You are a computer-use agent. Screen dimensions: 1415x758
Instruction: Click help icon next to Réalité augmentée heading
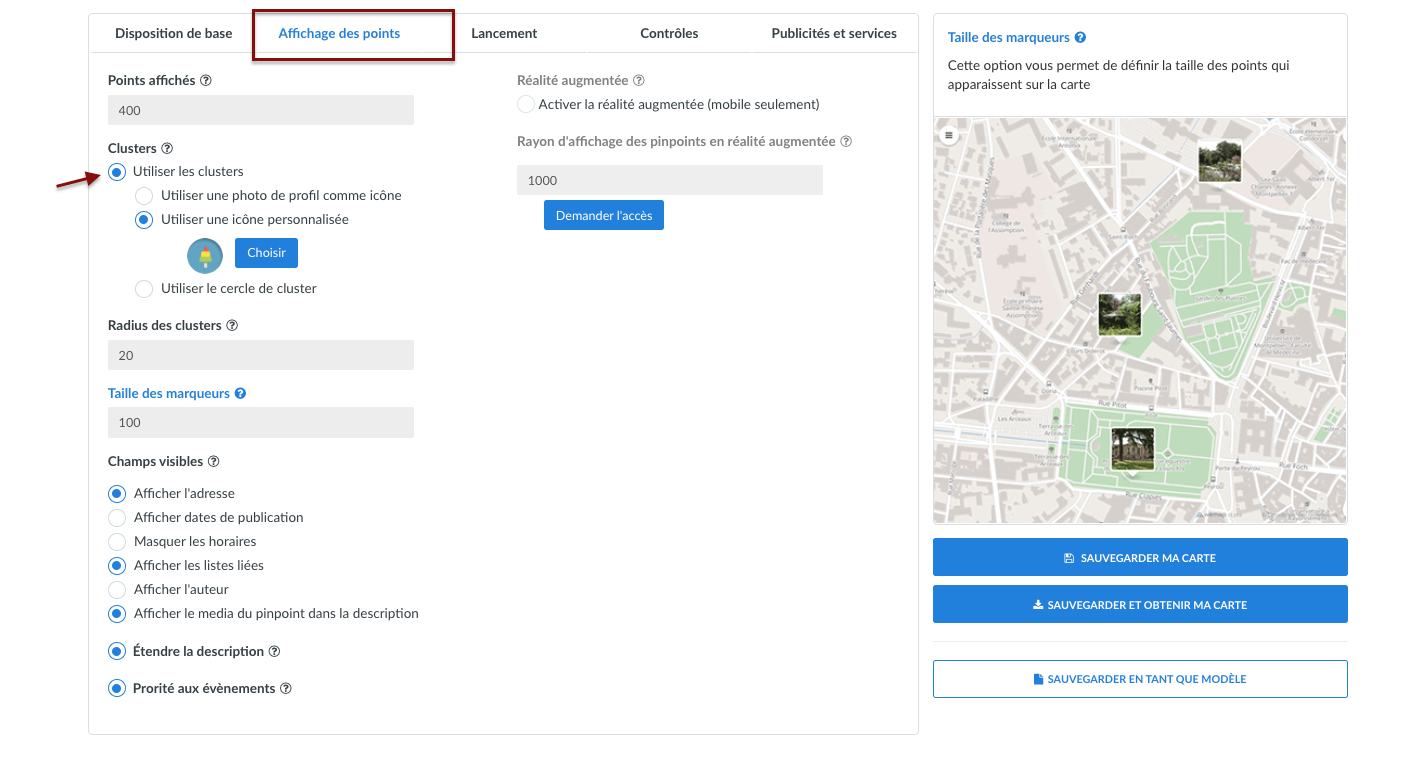pyautogui.click(x=639, y=81)
